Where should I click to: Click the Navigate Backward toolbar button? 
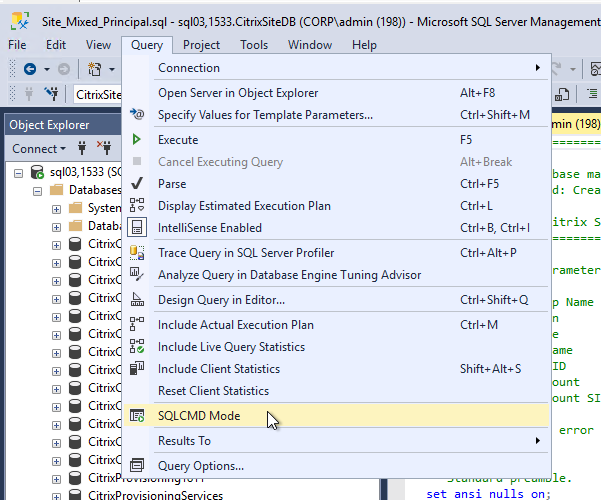point(30,69)
